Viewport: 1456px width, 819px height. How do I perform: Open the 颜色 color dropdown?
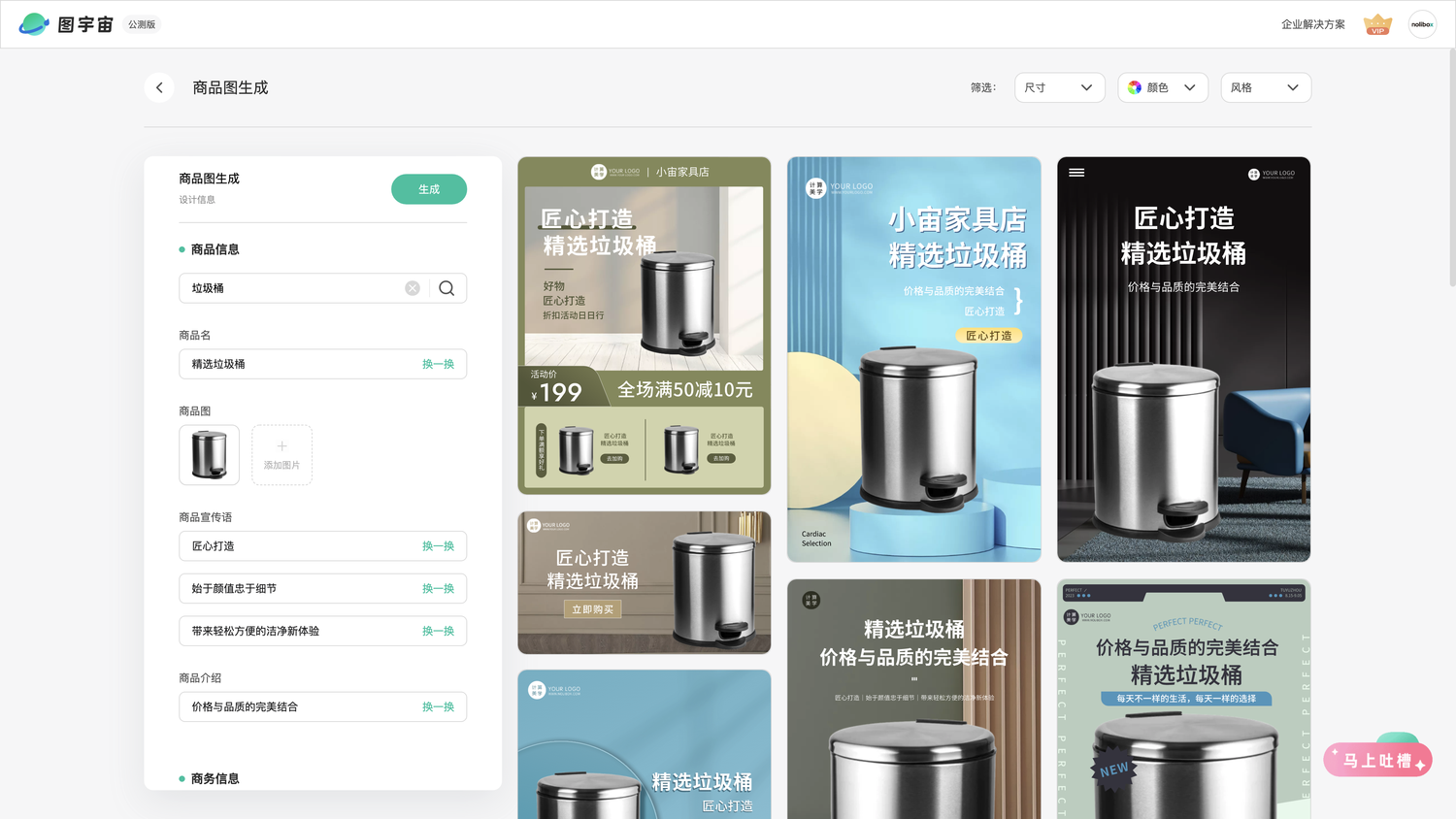point(1163,87)
